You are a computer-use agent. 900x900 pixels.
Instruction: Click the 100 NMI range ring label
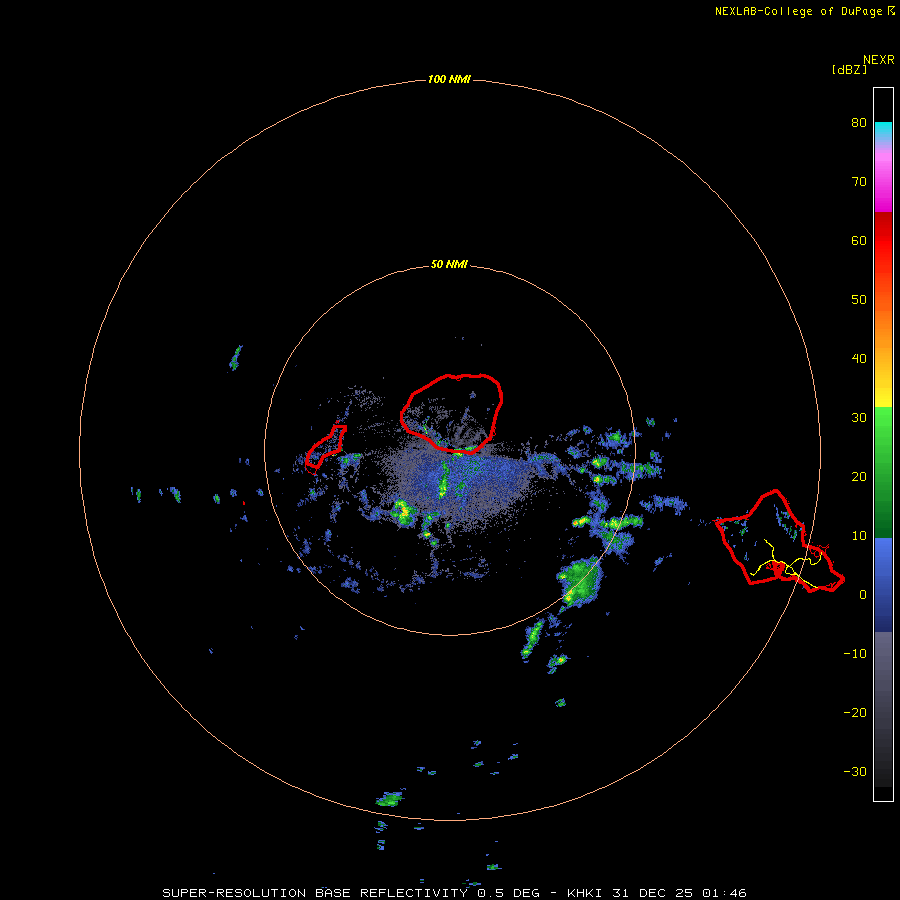[449, 79]
